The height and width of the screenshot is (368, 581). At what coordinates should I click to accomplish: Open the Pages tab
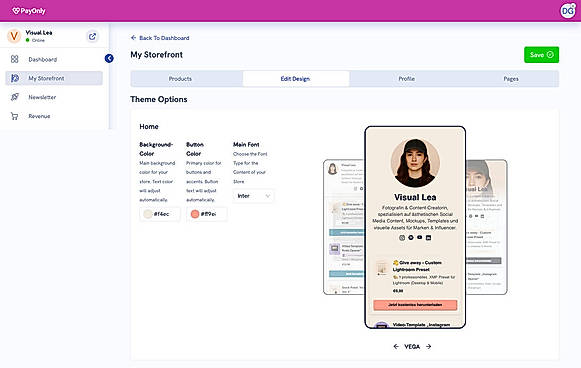[x=511, y=79]
